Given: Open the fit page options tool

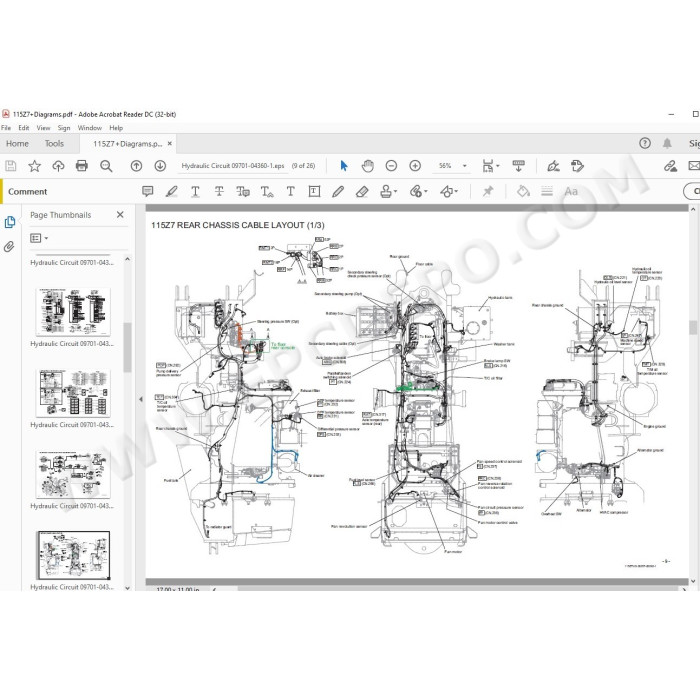Looking at the screenshot, I should [490, 166].
